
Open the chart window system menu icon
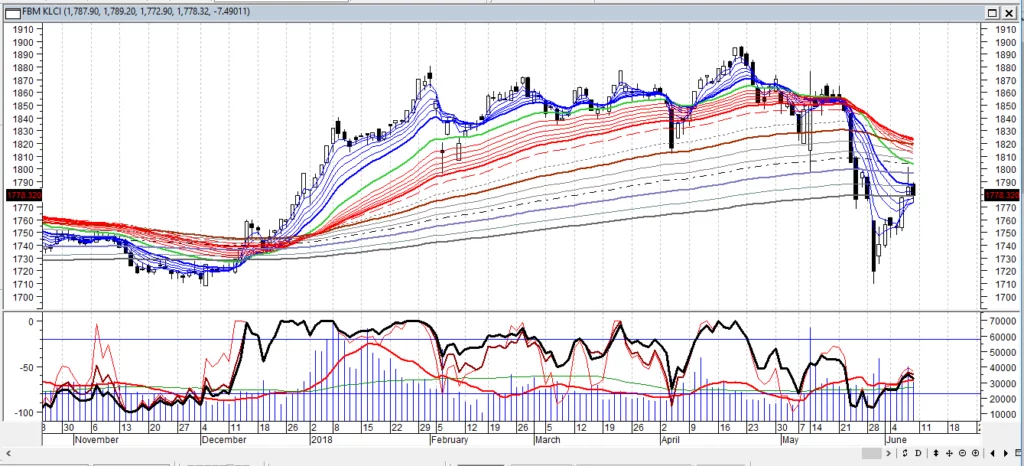pyautogui.click(x=12, y=12)
